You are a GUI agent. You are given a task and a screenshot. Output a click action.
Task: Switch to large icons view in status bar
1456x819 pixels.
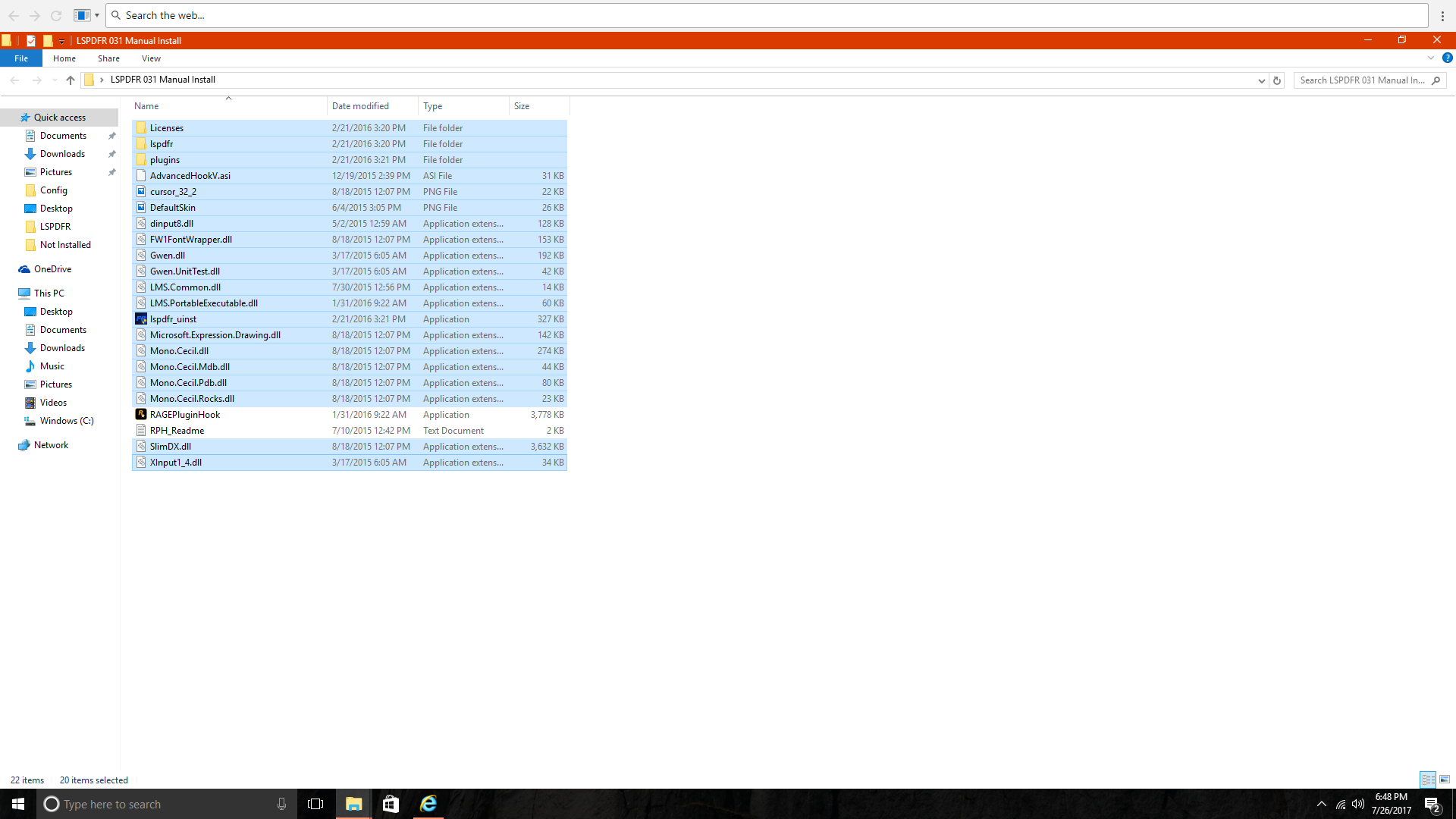click(1445, 780)
